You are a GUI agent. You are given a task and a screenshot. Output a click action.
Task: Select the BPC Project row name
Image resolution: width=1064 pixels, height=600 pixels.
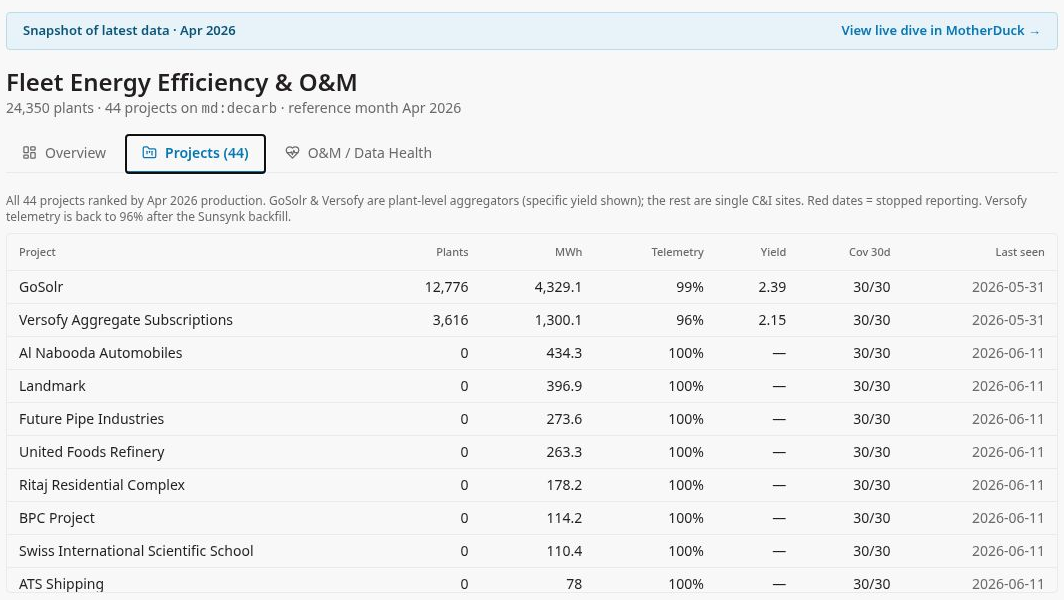[57, 518]
